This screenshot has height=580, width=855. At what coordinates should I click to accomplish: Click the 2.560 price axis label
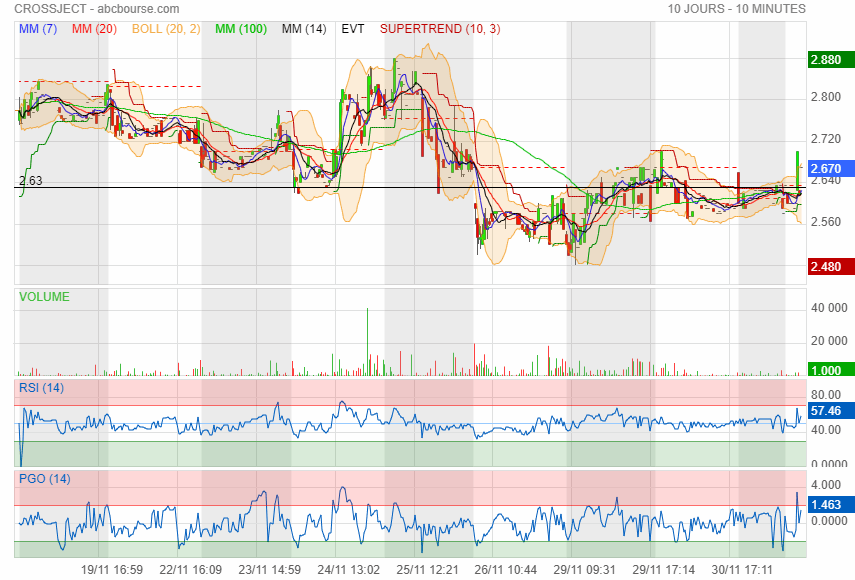tap(826, 222)
